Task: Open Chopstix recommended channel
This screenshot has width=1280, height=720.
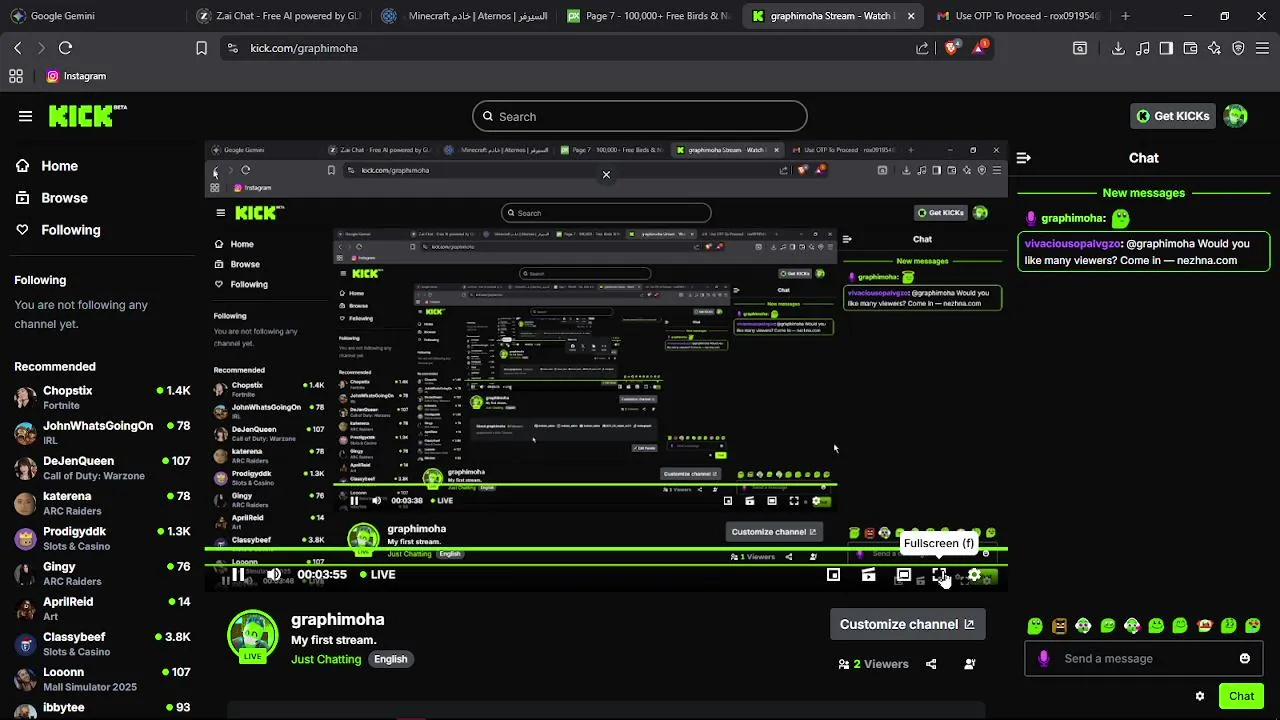Action: coord(100,397)
